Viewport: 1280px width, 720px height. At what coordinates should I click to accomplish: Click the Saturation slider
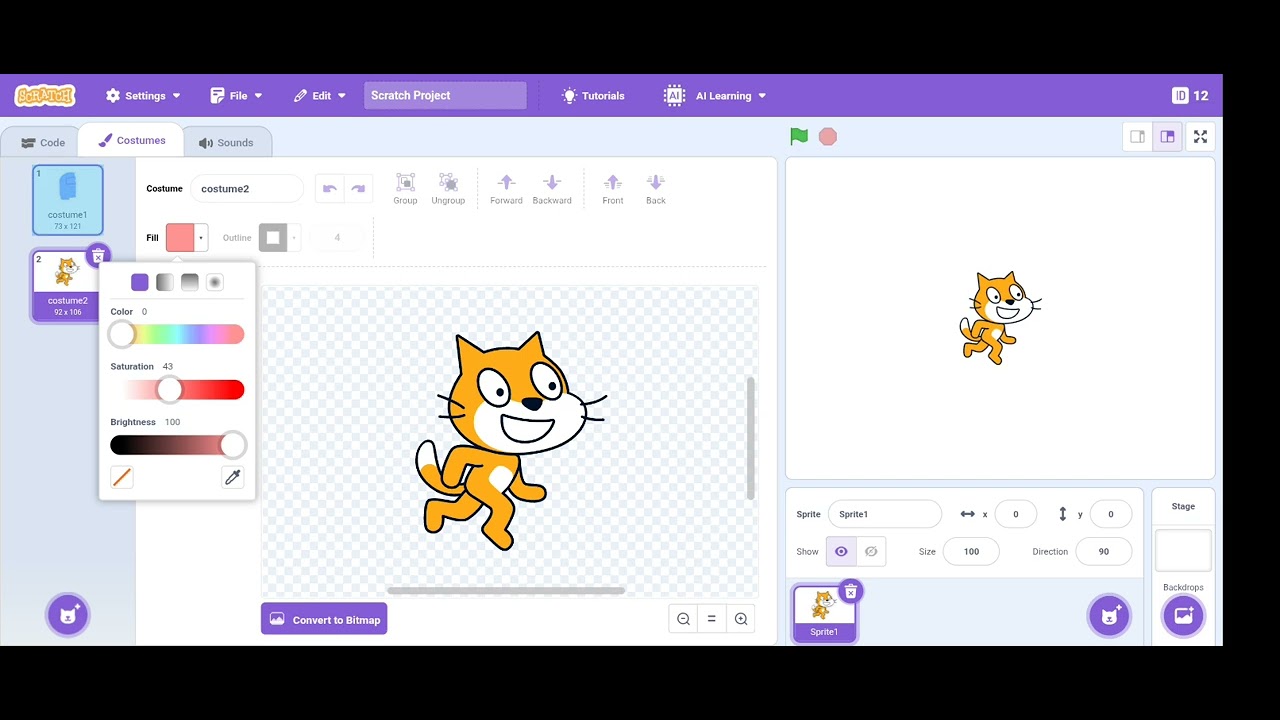(x=177, y=390)
